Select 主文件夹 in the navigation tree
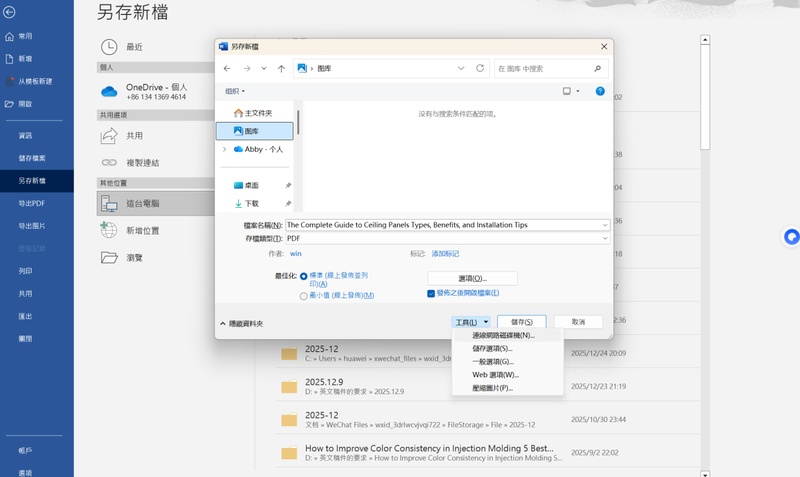The width and height of the screenshot is (800, 477). pos(255,113)
